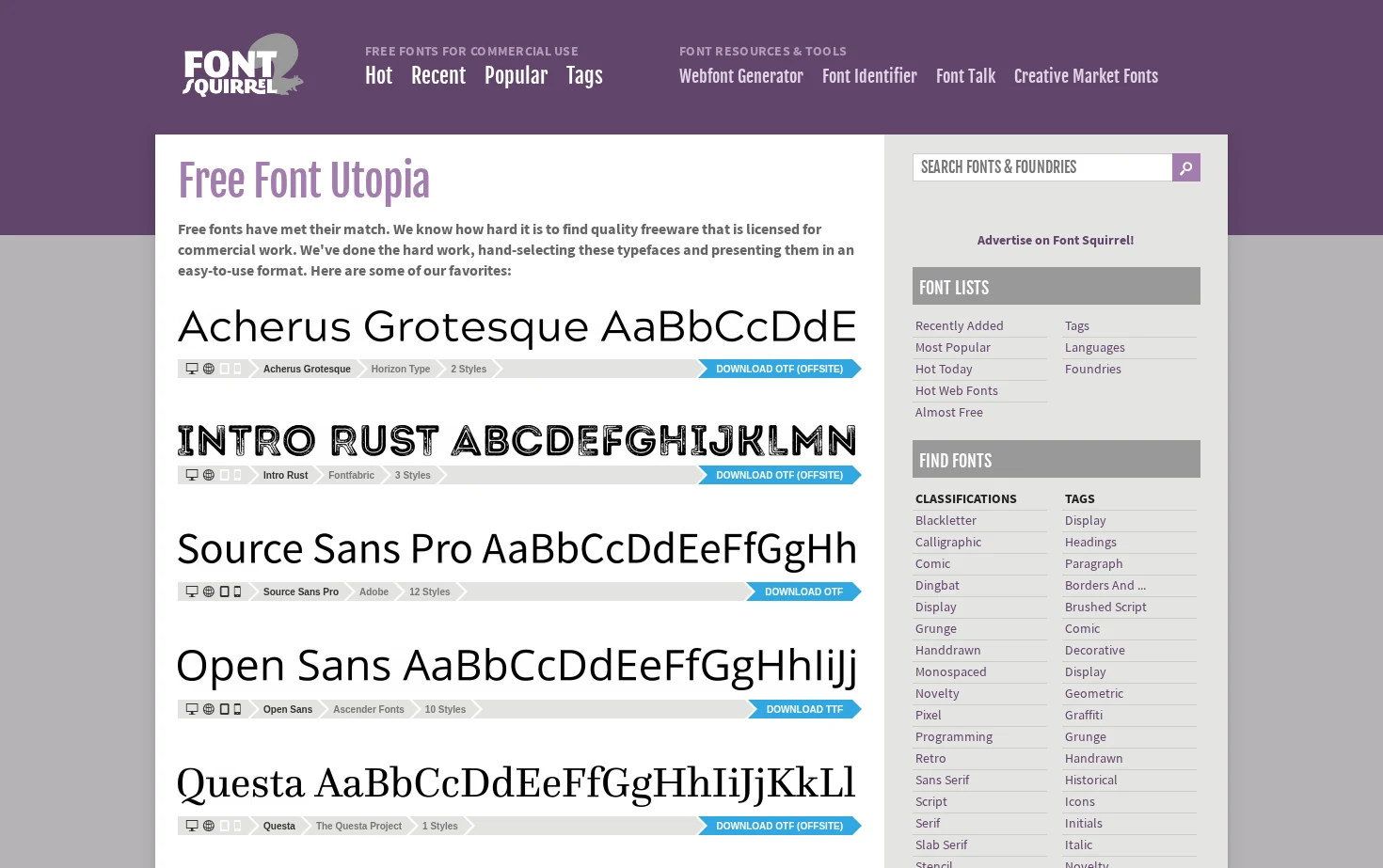Open Almost Free font list

(x=949, y=412)
